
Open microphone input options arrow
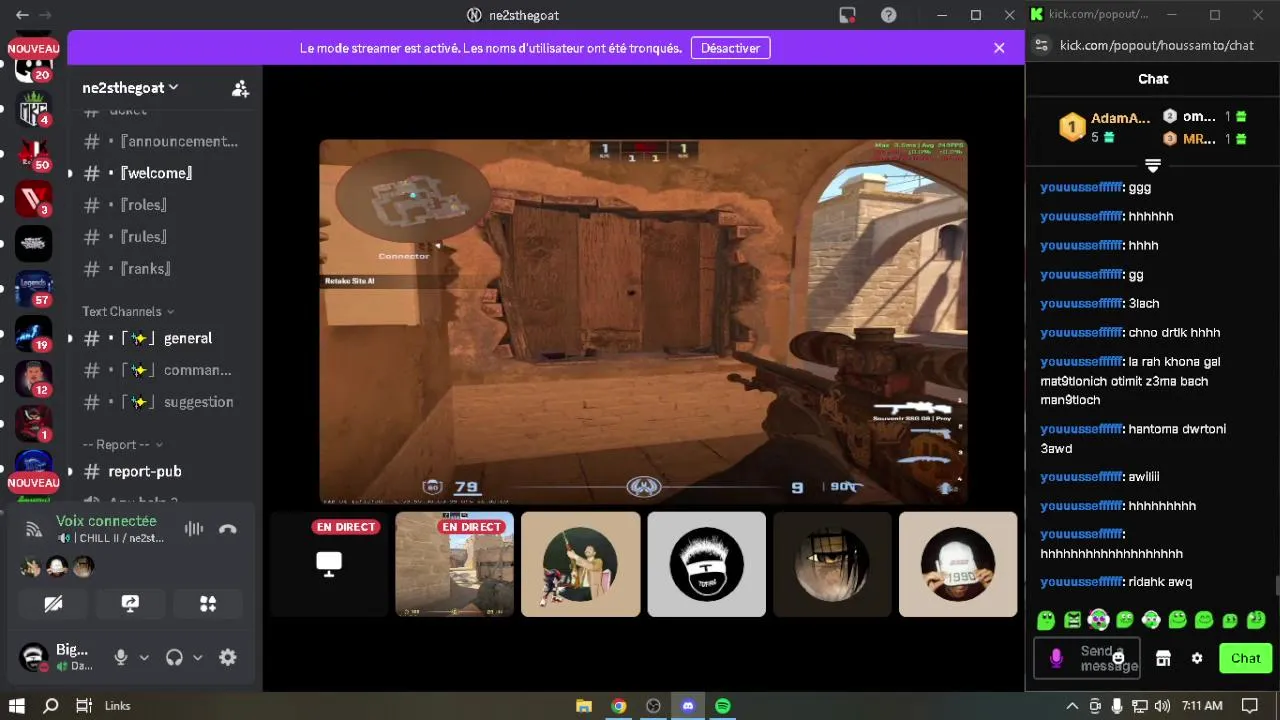tap(144, 658)
